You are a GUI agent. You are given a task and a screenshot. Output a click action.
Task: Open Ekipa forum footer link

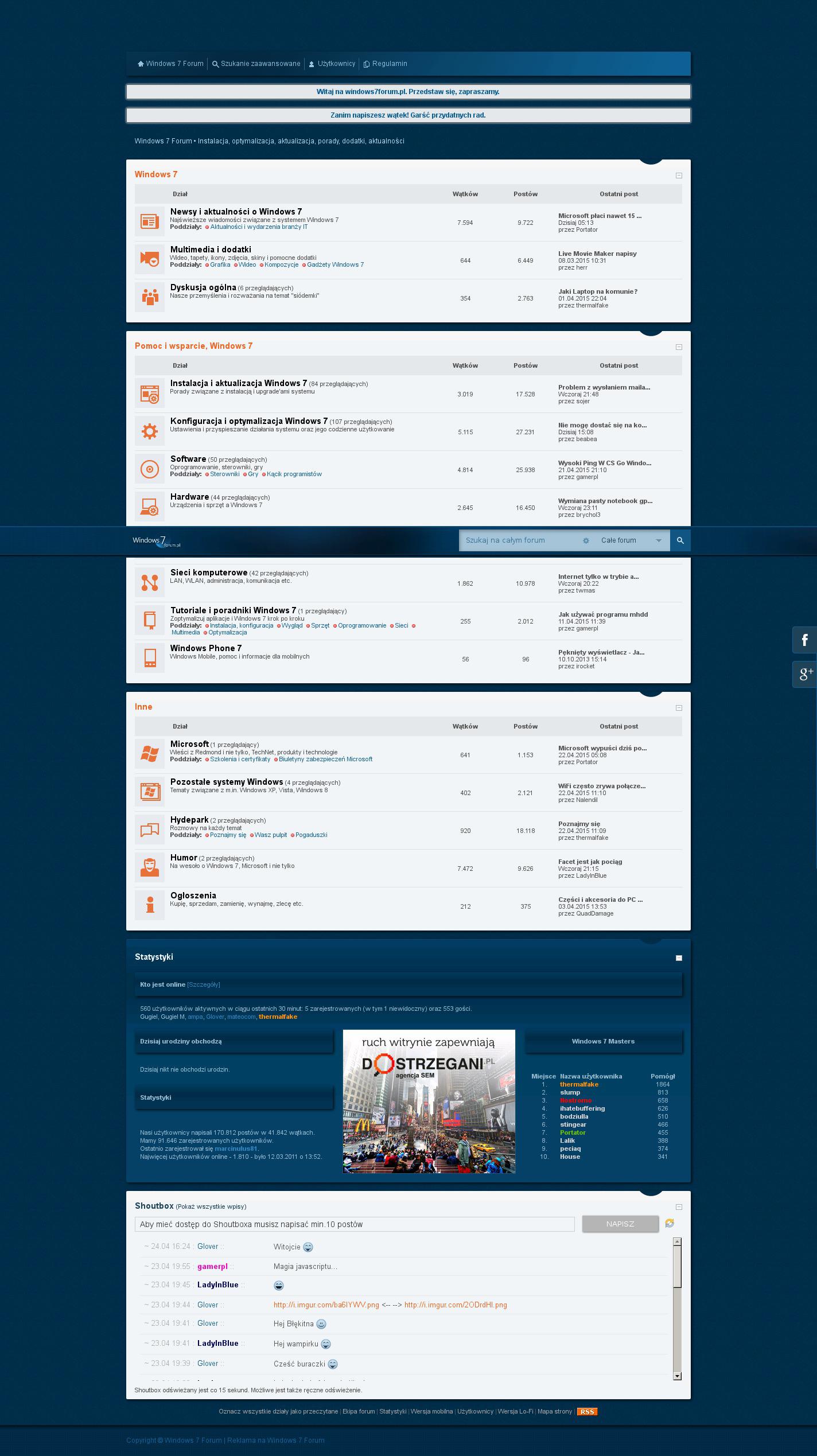tap(359, 1412)
